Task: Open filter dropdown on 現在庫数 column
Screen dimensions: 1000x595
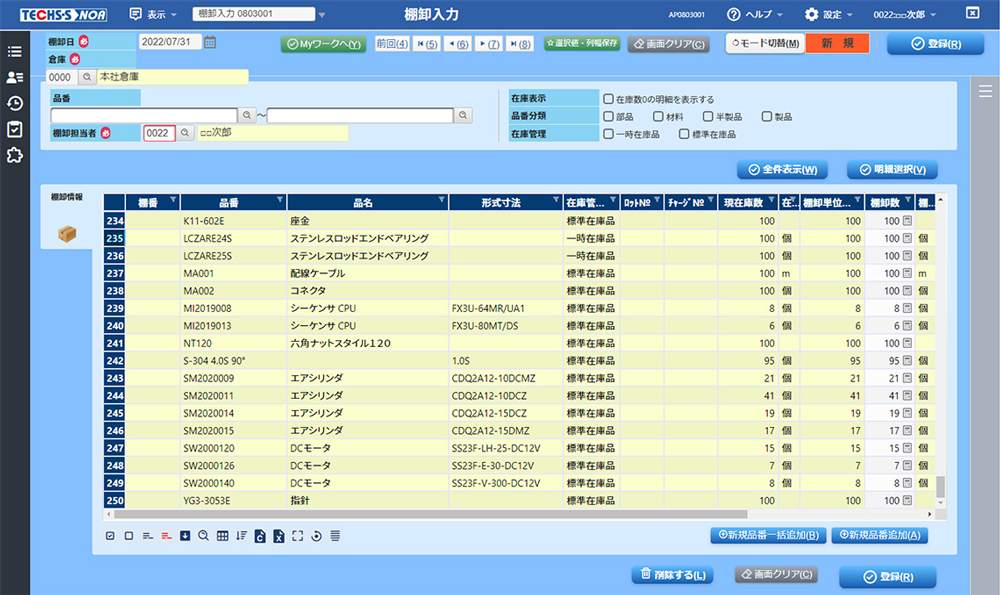Action: 772,200
